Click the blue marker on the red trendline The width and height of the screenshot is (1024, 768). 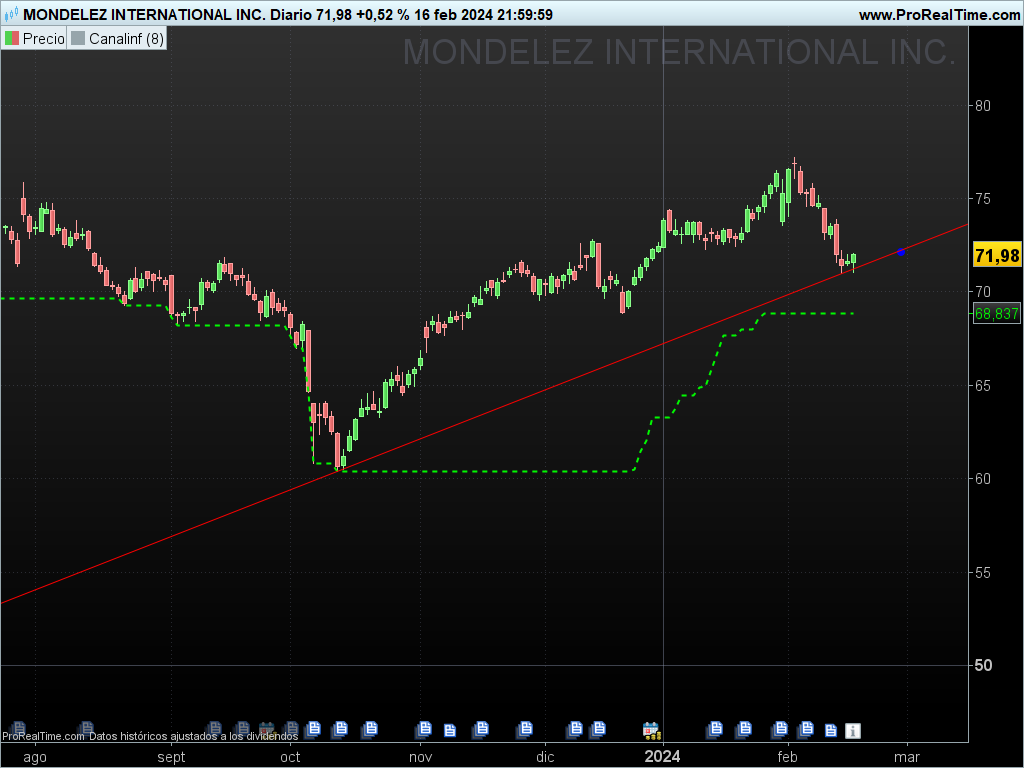point(901,251)
